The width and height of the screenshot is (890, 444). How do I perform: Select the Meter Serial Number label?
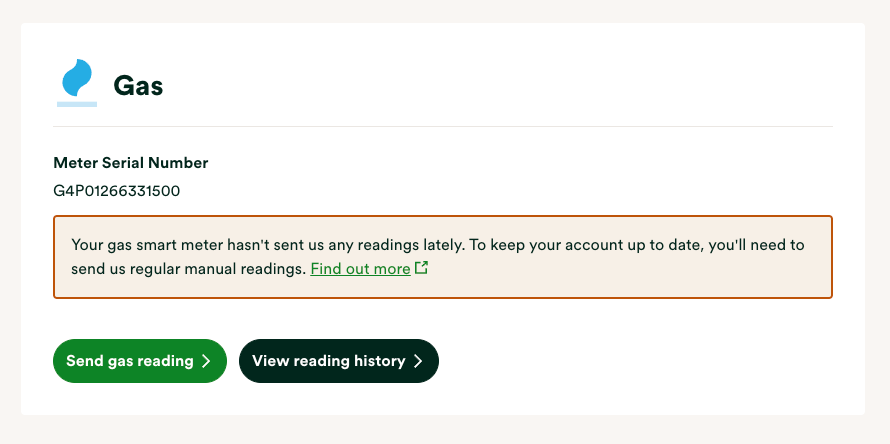tap(131, 163)
